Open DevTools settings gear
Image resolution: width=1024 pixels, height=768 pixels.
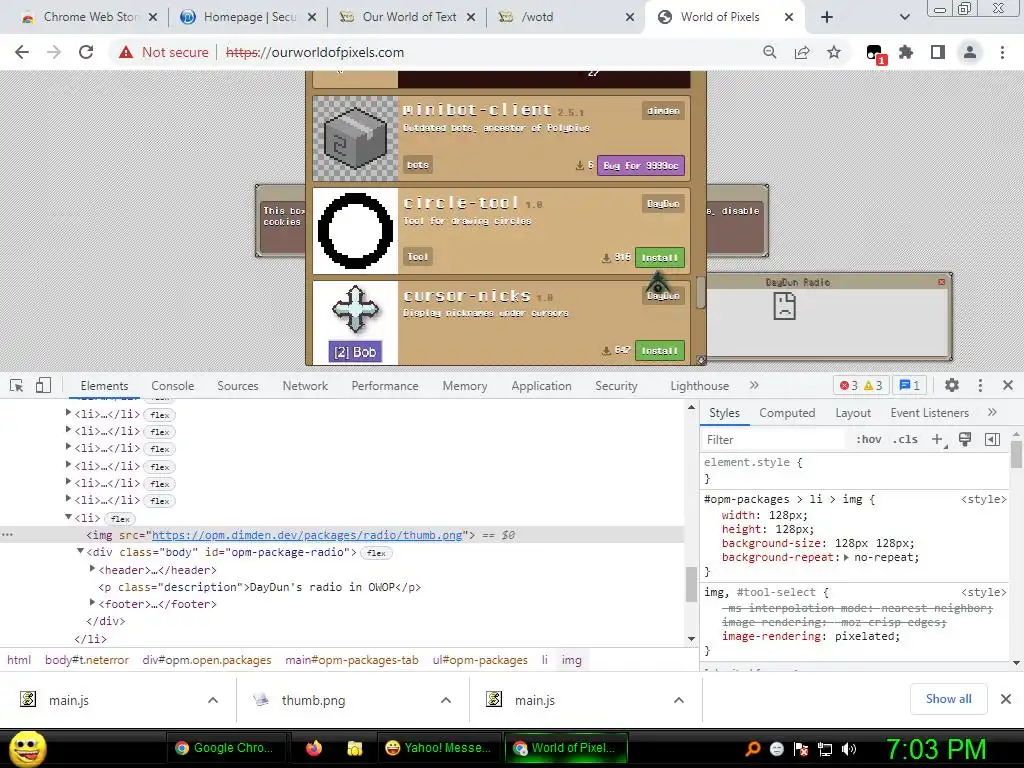click(x=952, y=385)
